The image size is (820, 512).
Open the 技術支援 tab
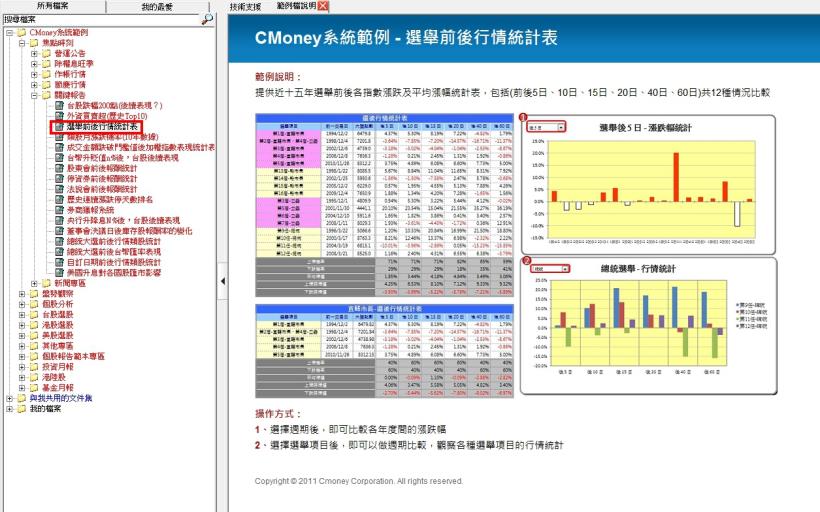(x=245, y=6)
